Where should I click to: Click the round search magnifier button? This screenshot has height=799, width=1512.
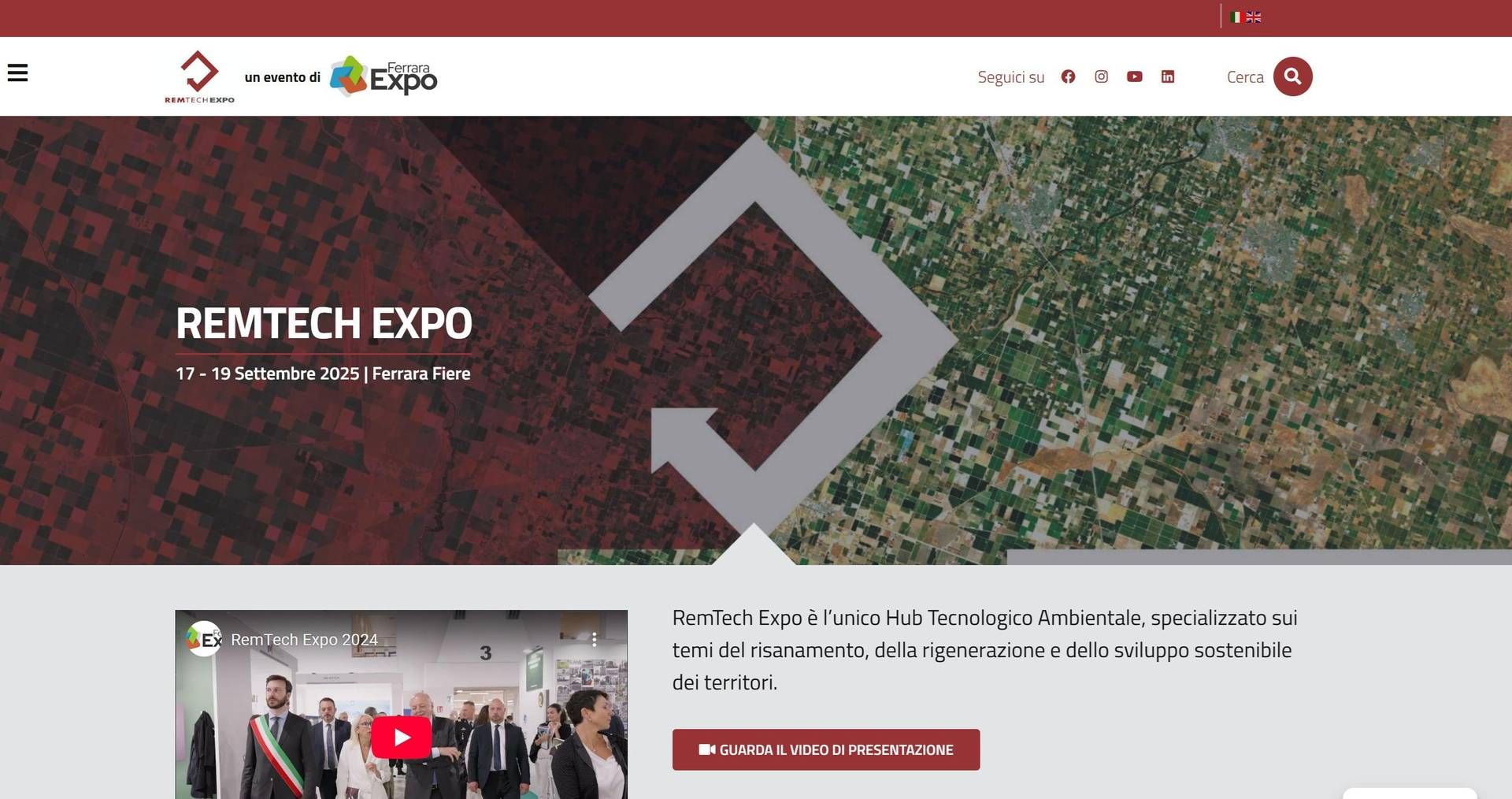point(1292,76)
